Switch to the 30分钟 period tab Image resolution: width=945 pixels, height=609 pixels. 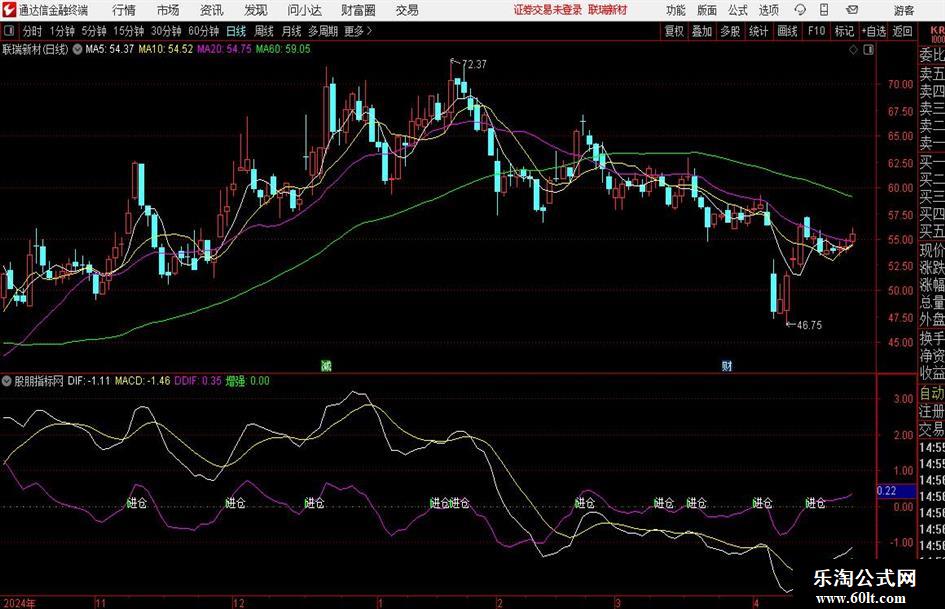pyautogui.click(x=166, y=31)
